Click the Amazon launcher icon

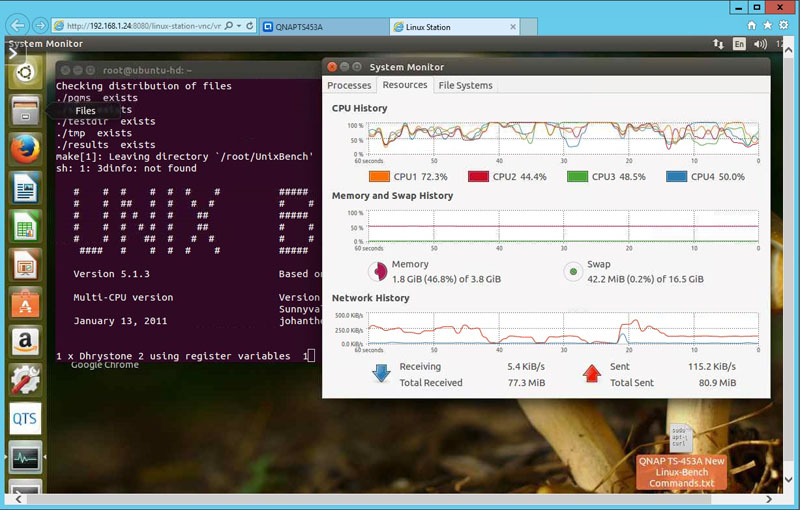pos(25,341)
